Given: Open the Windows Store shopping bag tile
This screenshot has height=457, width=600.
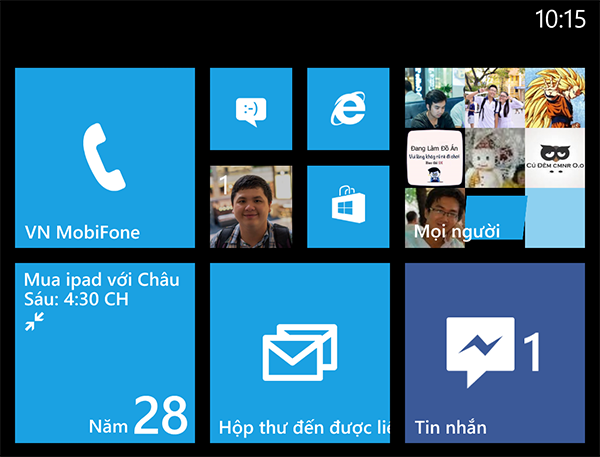Looking at the screenshot, I should point(347,207).
